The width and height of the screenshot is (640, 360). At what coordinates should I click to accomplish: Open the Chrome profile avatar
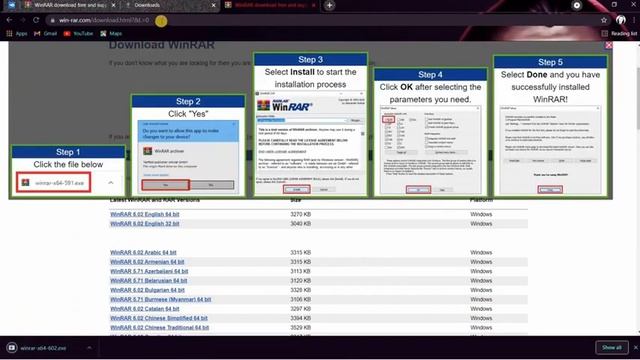click(621, 20)
